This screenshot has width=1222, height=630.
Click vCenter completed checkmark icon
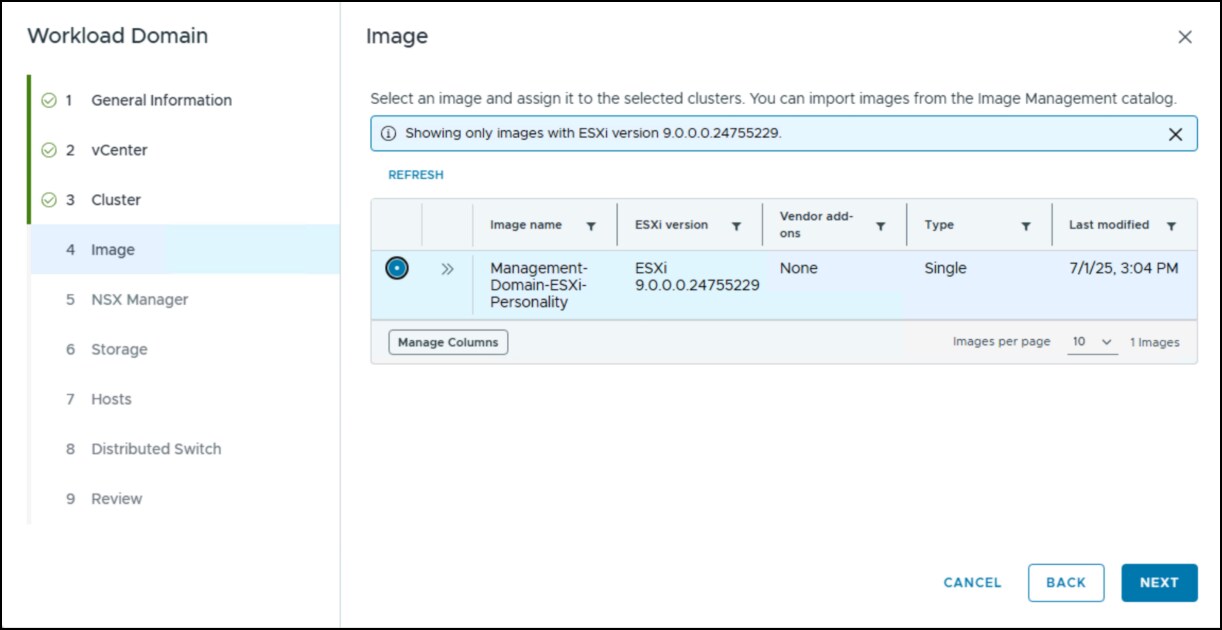[49, 150]
